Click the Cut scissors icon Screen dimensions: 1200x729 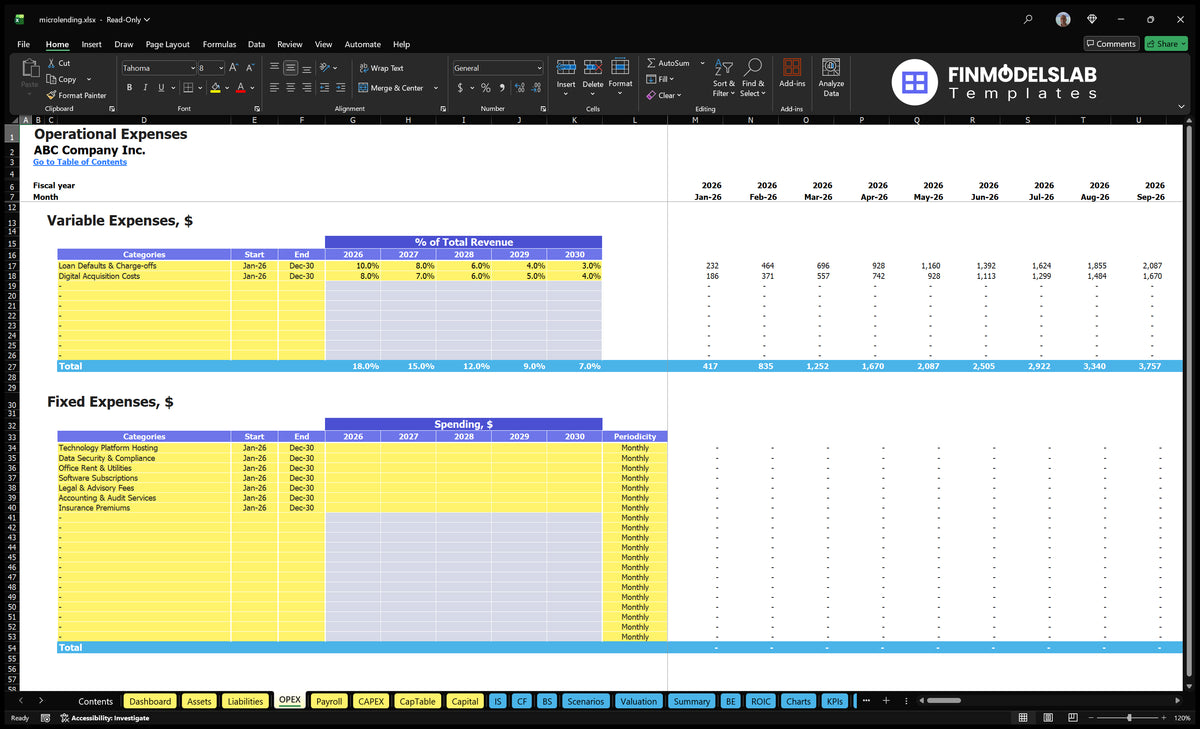[51, 63]
